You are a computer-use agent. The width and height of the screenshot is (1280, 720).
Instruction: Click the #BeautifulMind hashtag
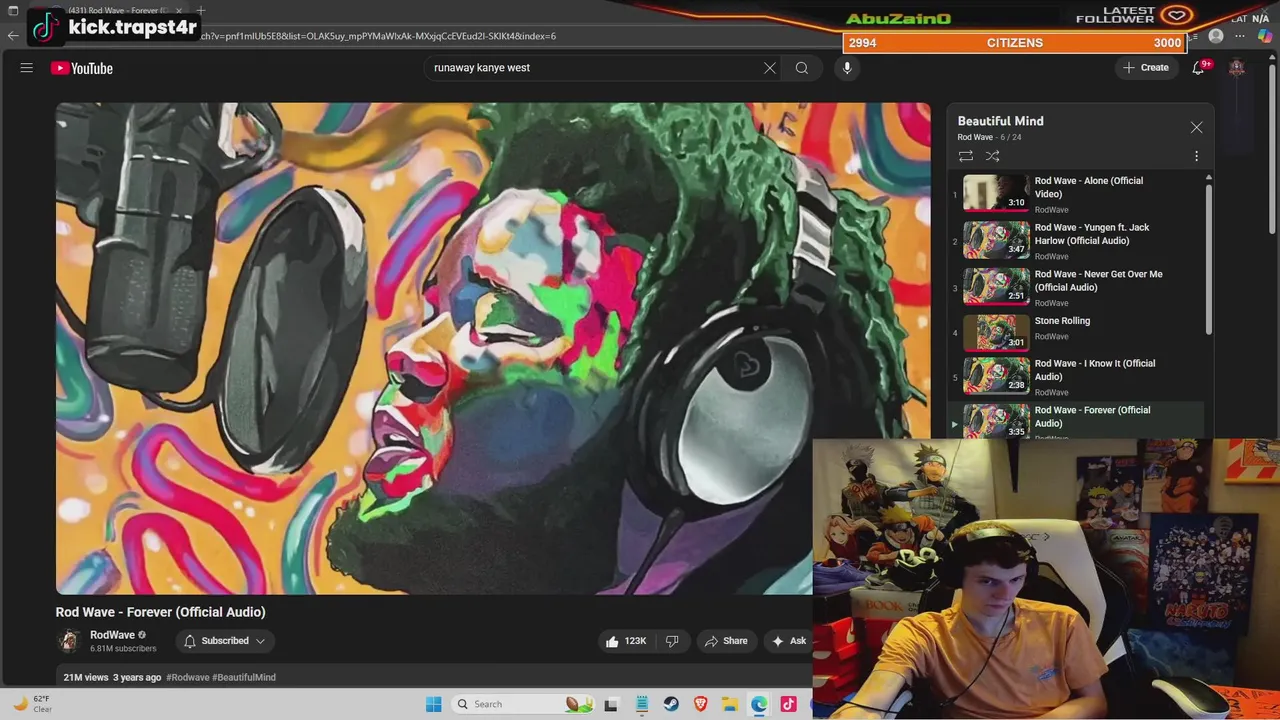pos(244,677)
